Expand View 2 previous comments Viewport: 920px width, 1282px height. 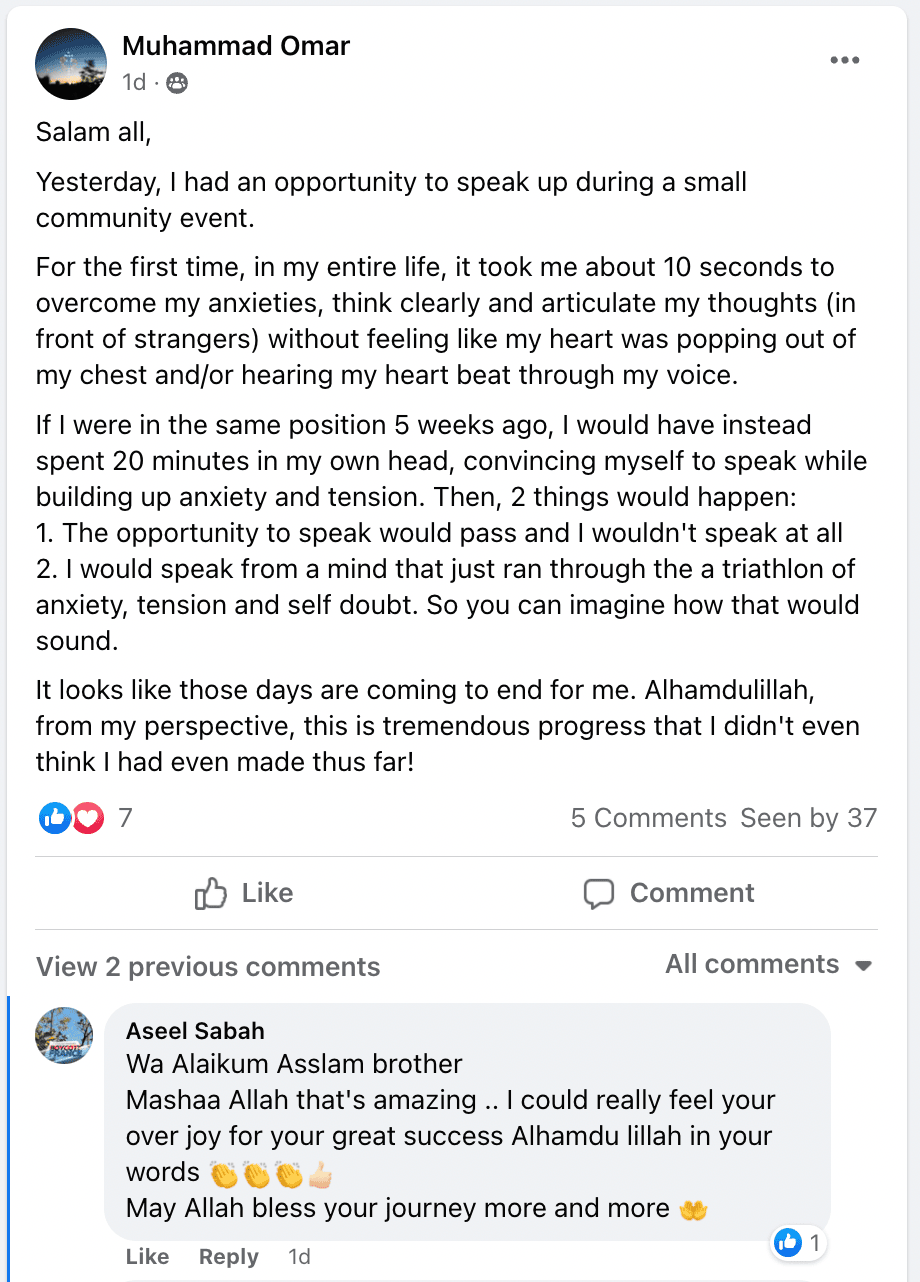[208, 967]
